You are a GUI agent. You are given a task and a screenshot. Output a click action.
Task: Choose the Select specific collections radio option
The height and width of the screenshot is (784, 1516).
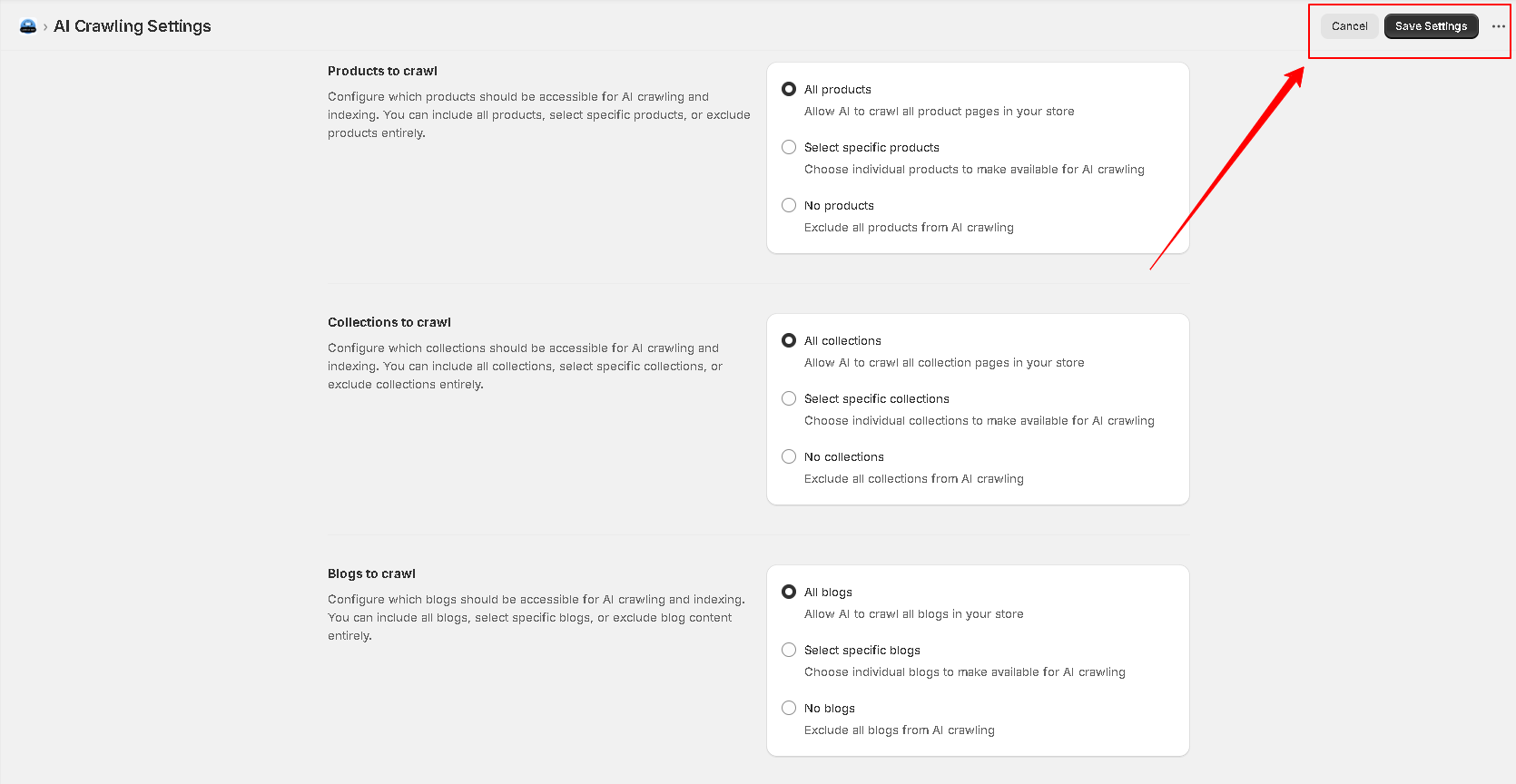(789, 398)
